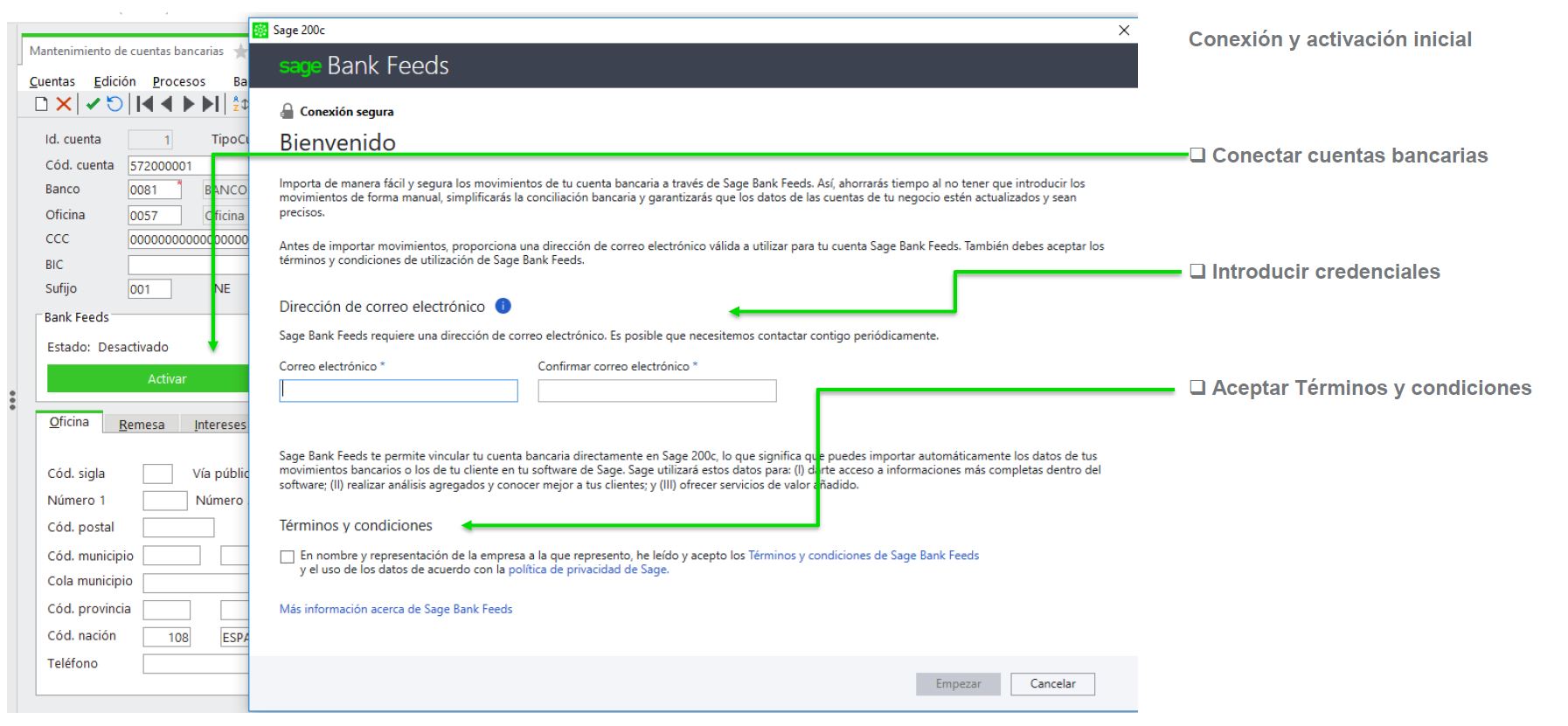Click the Oficina code field 0057
The height and width of the screenshot is (726, 1568).
[x=155, y=216]
